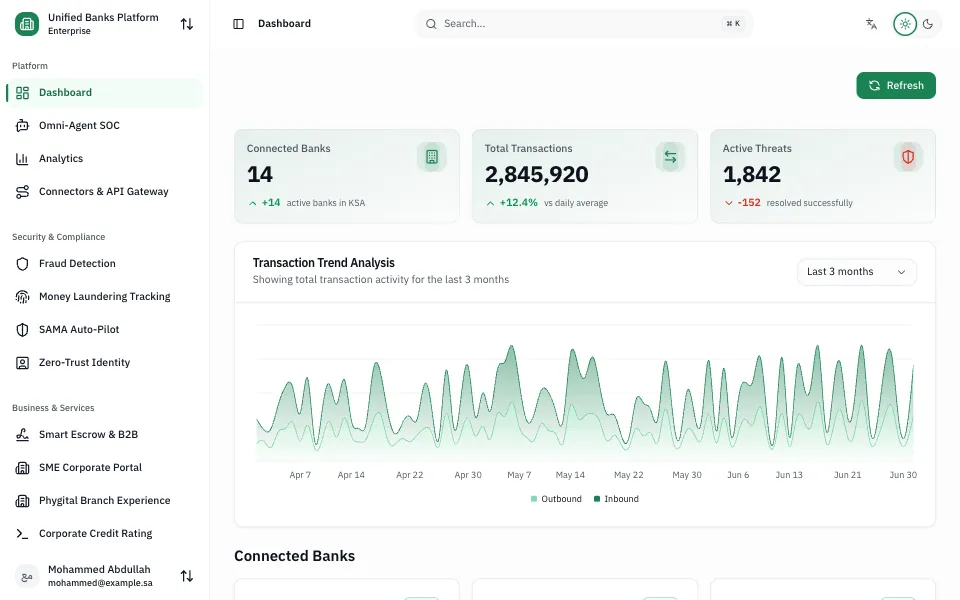Open the Last 3 months dropdown
The height and width of the screenshot is (600, 960).
click(857, 272)
